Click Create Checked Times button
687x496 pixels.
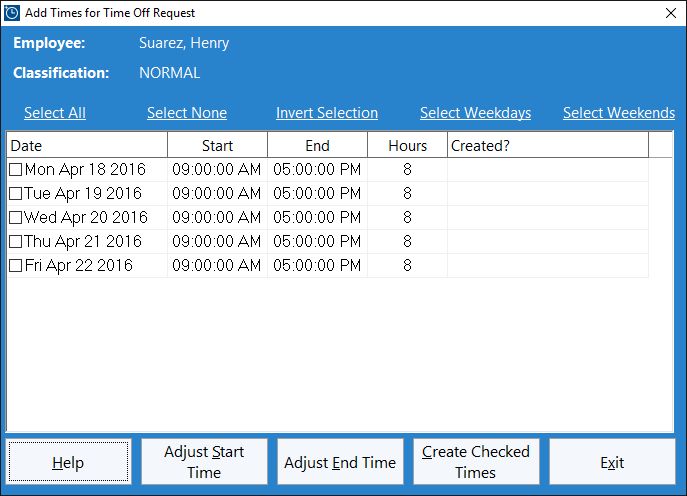pos(476,462)
